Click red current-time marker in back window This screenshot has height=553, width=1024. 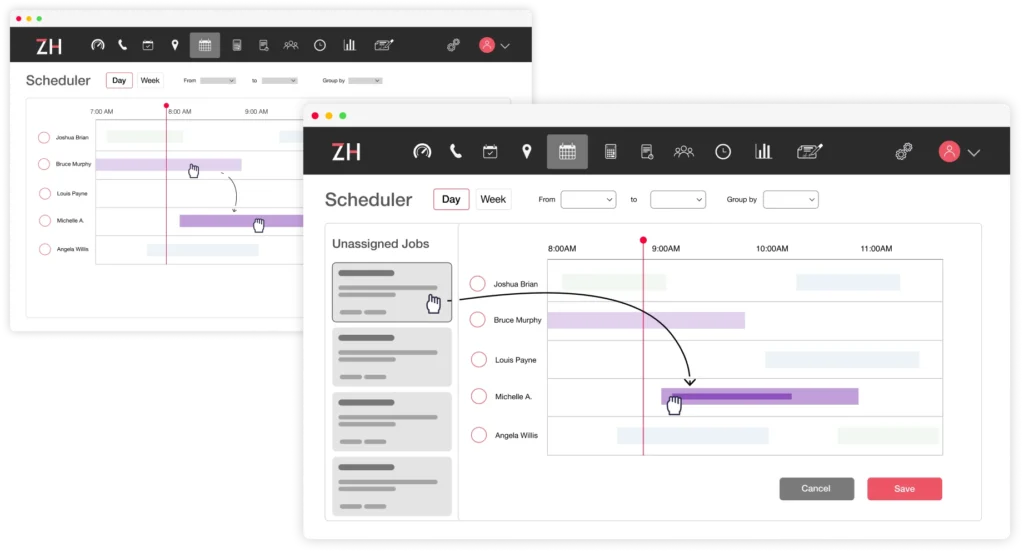coord(166,105)
